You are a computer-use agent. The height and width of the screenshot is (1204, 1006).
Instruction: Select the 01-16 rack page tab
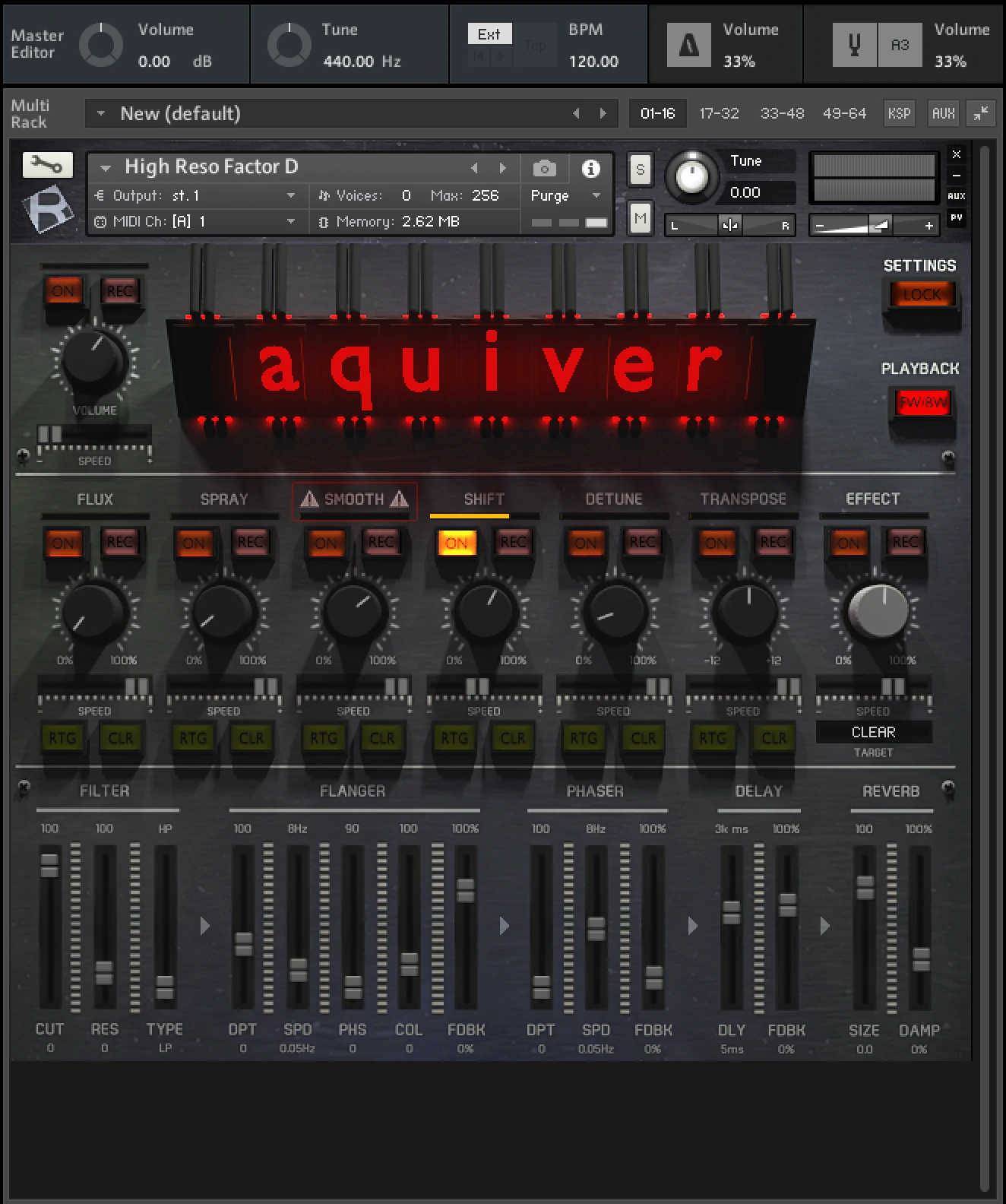657,113
